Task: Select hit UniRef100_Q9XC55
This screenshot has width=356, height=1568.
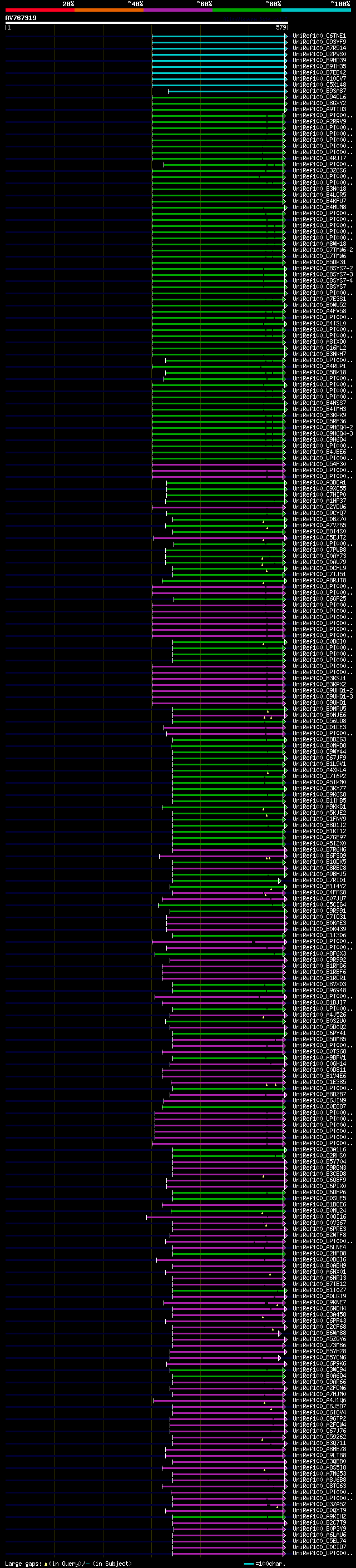Action: pos(319,489)
